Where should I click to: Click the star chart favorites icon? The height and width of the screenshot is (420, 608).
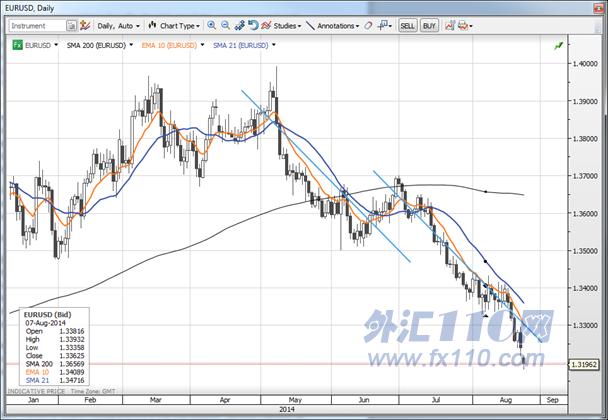pos(85,26)
